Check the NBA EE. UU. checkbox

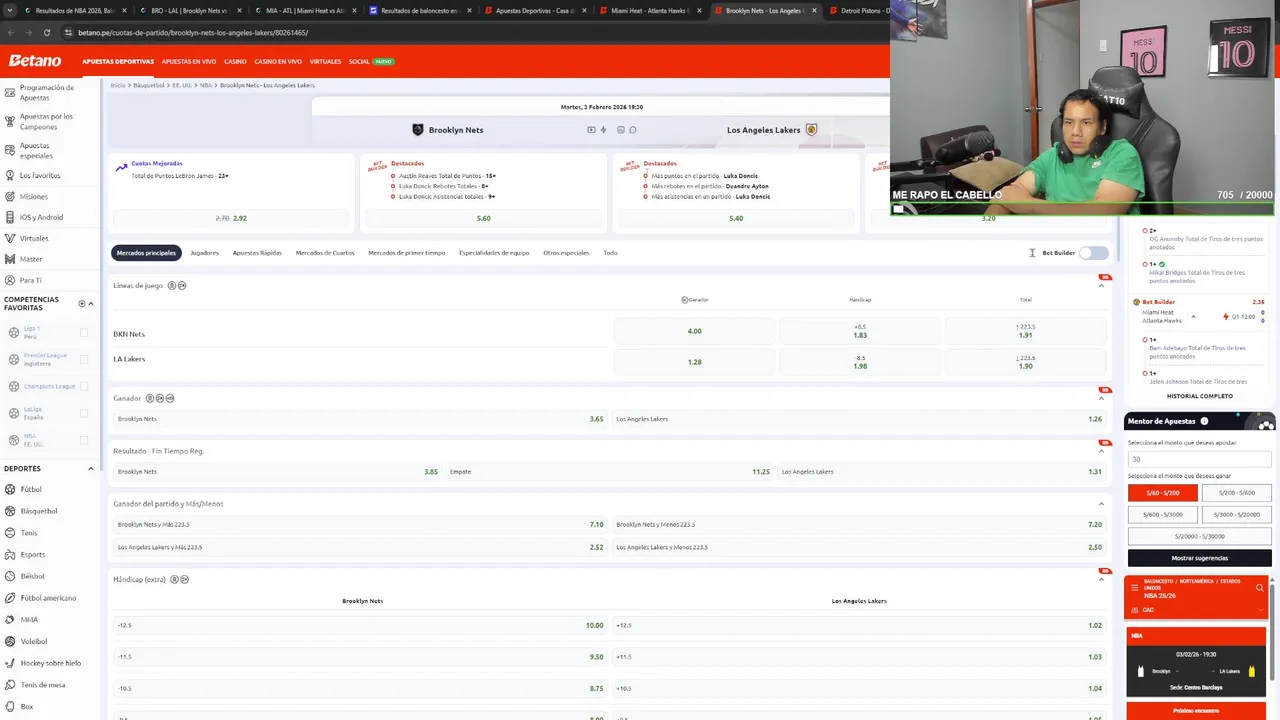pyautogui.click(x=83, y=440)
